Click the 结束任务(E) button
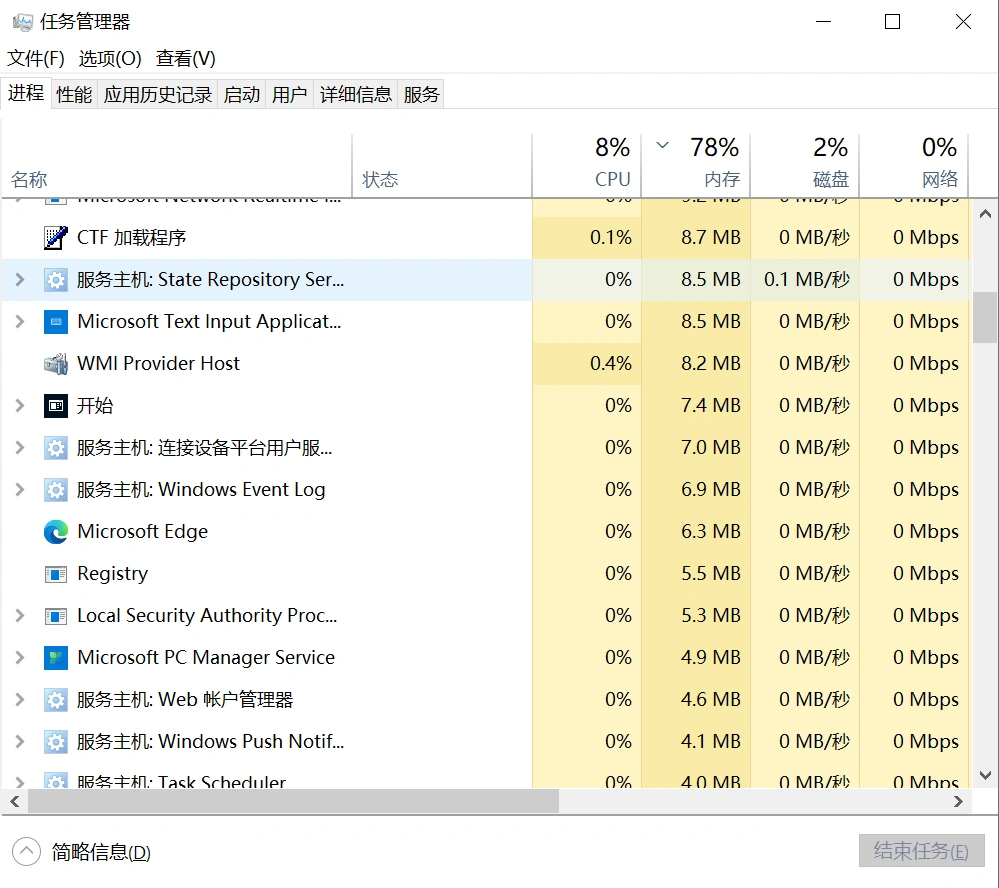This screenshot has height=888, width=999. [x=921, y=851]
